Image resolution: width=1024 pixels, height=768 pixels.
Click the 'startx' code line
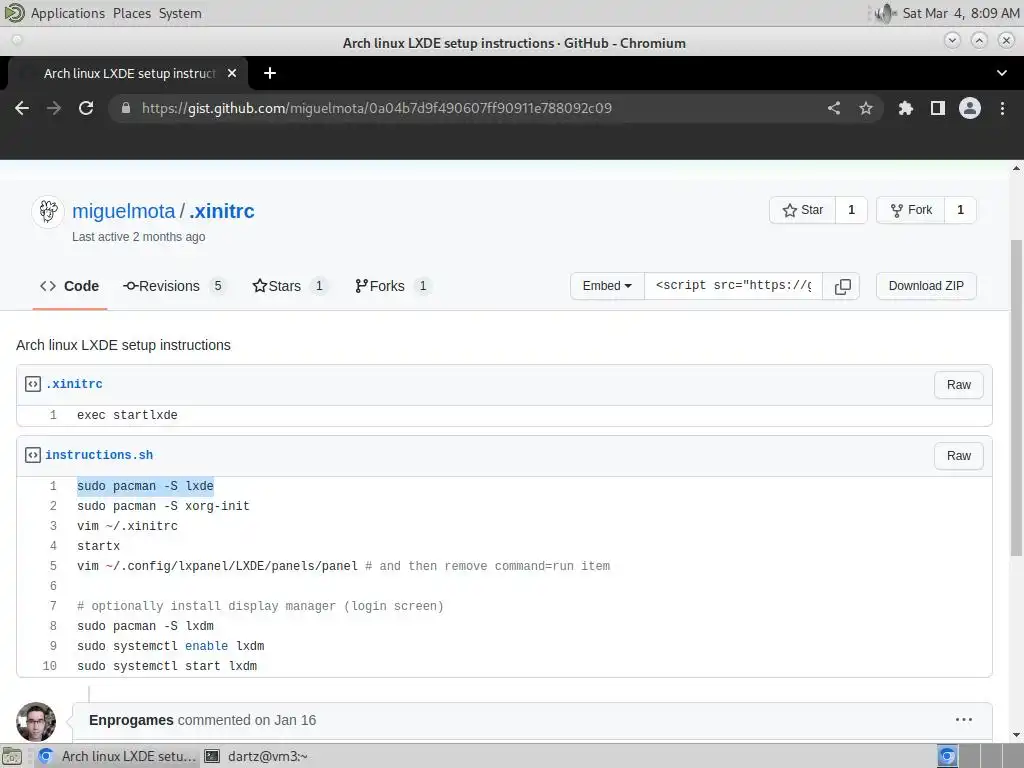pyautogui.click(x=99, y=546)
